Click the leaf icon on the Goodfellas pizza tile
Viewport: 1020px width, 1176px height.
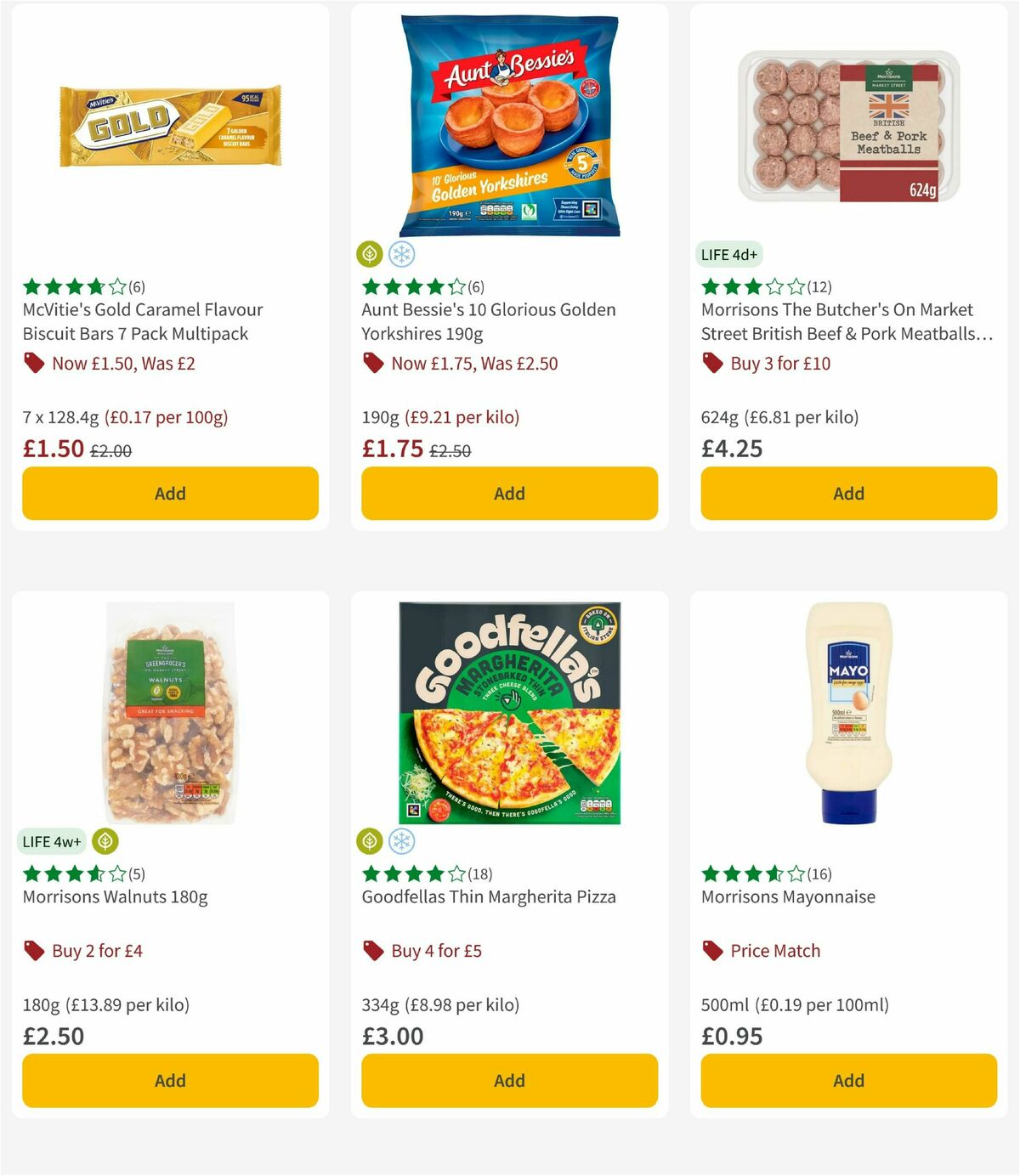point(371,840)
